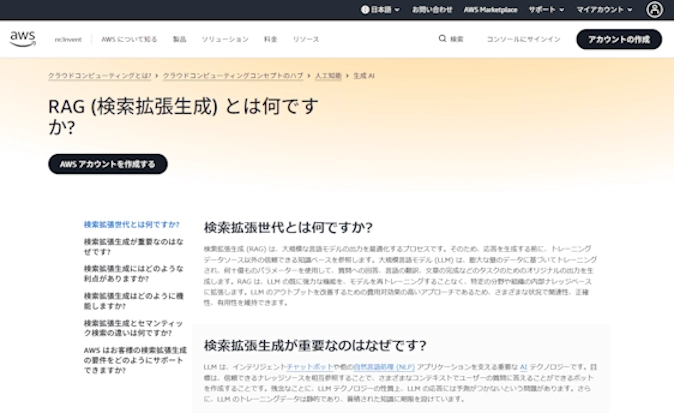Viewport: 674px width, 413px height.
Task: Open AWS Marketplace link
Action: pos(490,9)
